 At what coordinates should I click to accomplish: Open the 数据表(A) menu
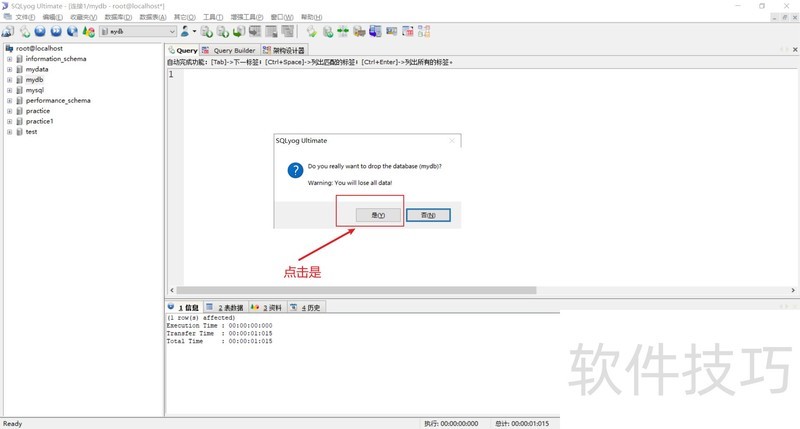pyautogui.click(x=153, y=17)
